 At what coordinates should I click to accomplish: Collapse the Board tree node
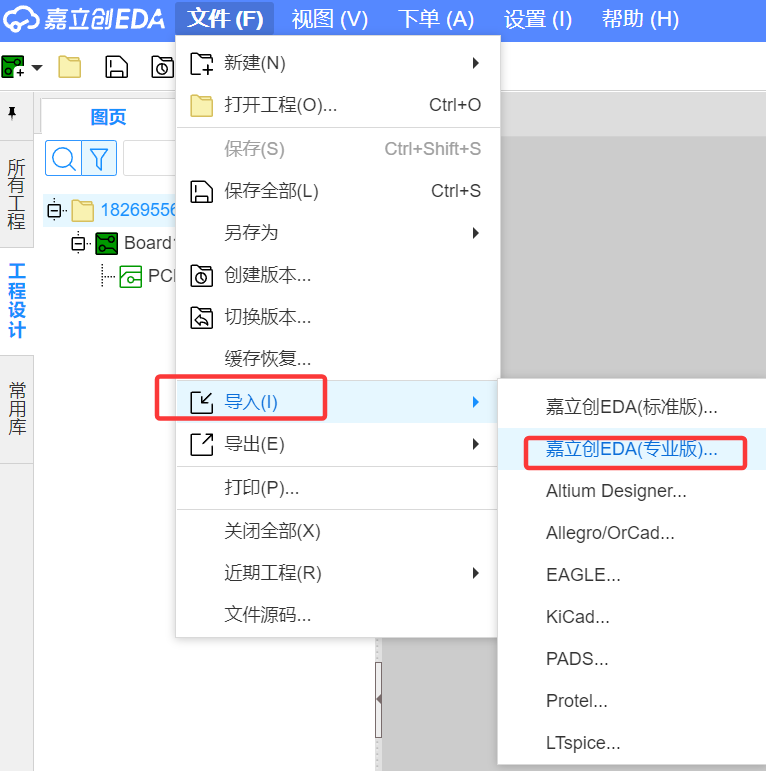pyautogui.click(x=78, y=243)
